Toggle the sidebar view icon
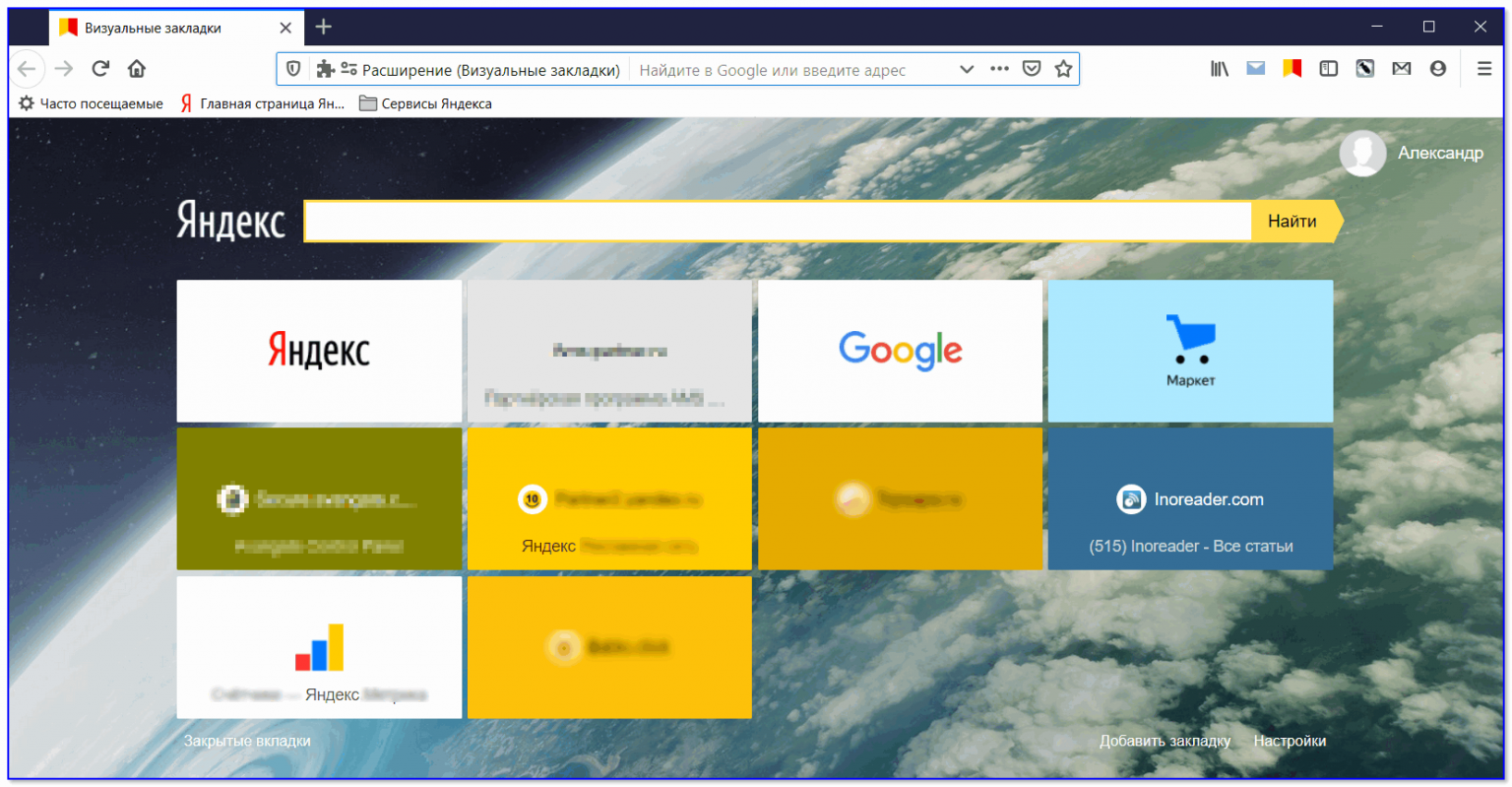The width and height of the screenshot is (1512, 787). point(1329,69)
